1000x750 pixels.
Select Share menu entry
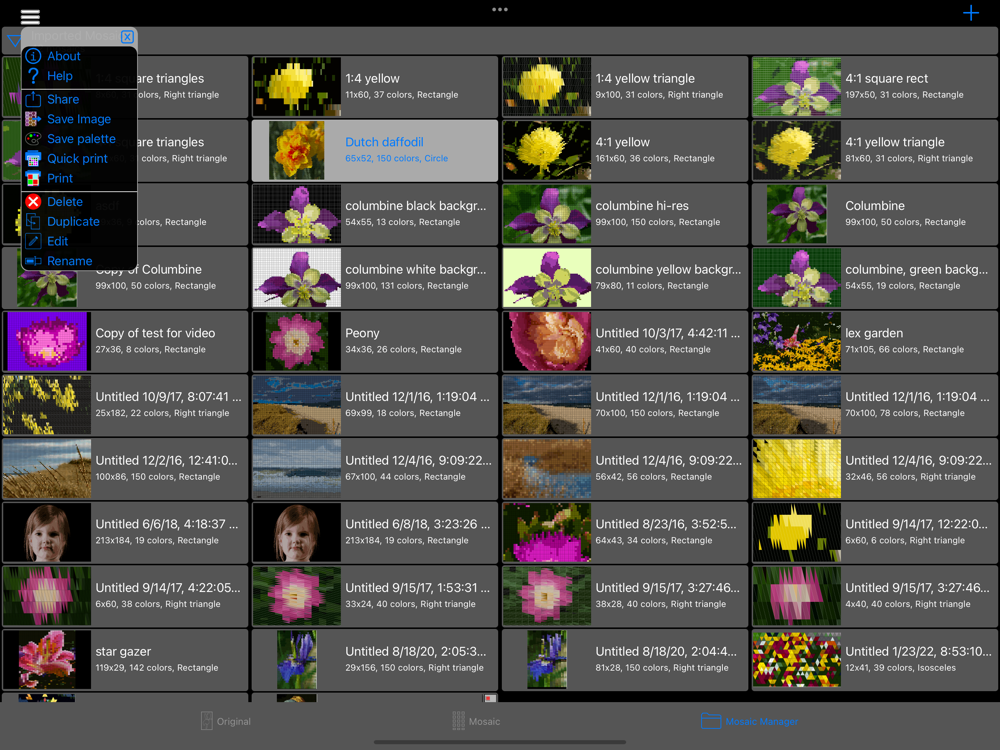click(63, 99)
